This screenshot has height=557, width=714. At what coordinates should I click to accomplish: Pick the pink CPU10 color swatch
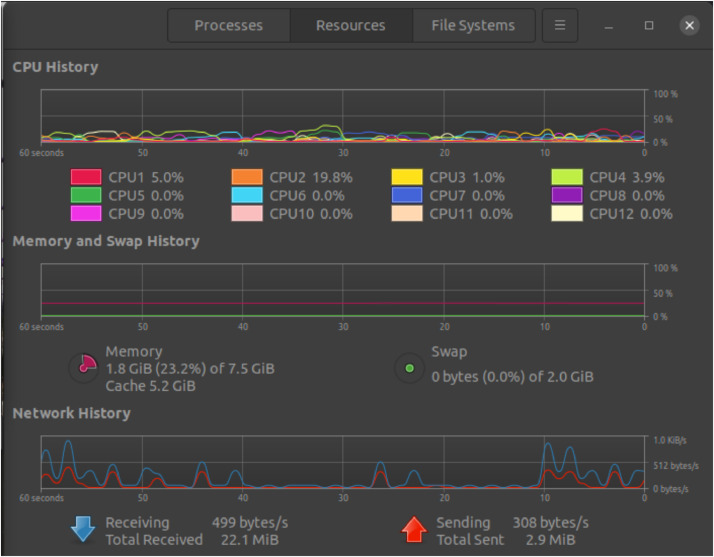(247, 213)
